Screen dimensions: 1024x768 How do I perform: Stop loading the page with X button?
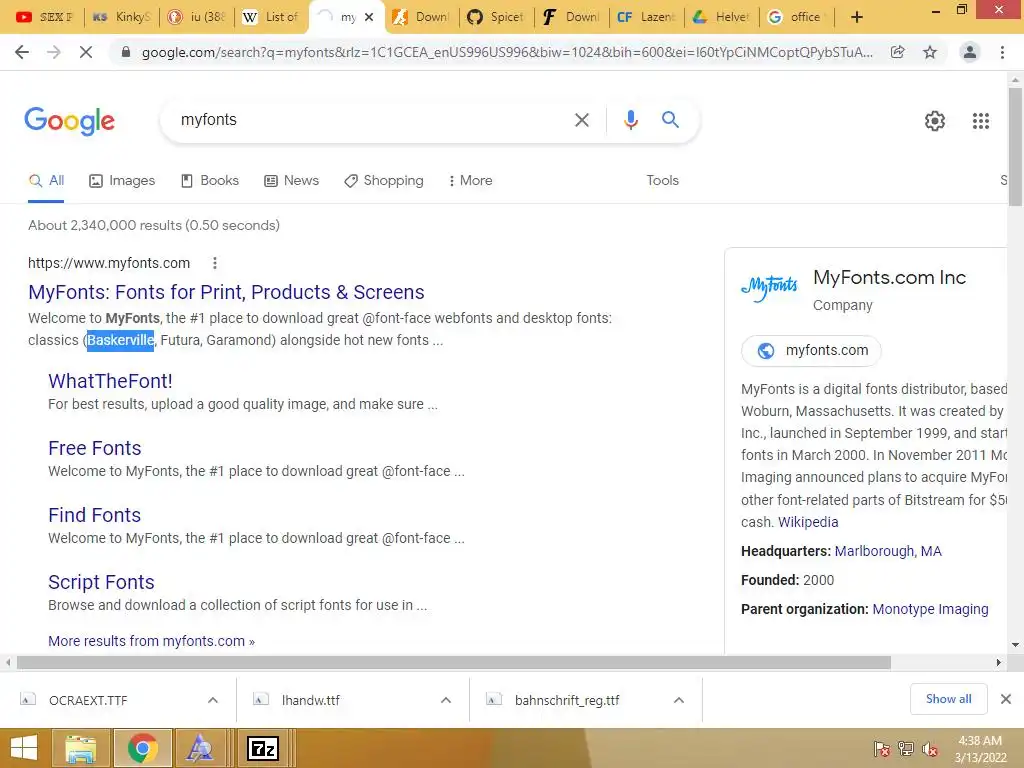(x=86, y=52)
